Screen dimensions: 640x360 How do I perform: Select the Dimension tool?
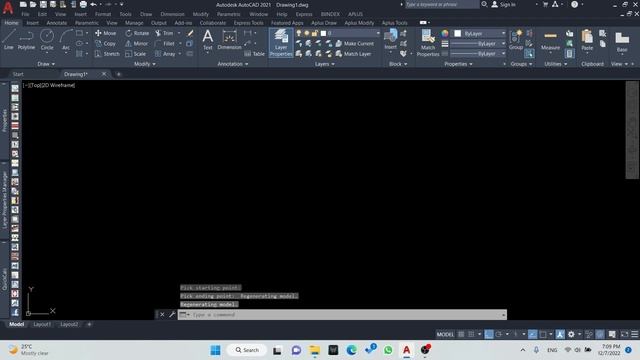tap(229, 40)
